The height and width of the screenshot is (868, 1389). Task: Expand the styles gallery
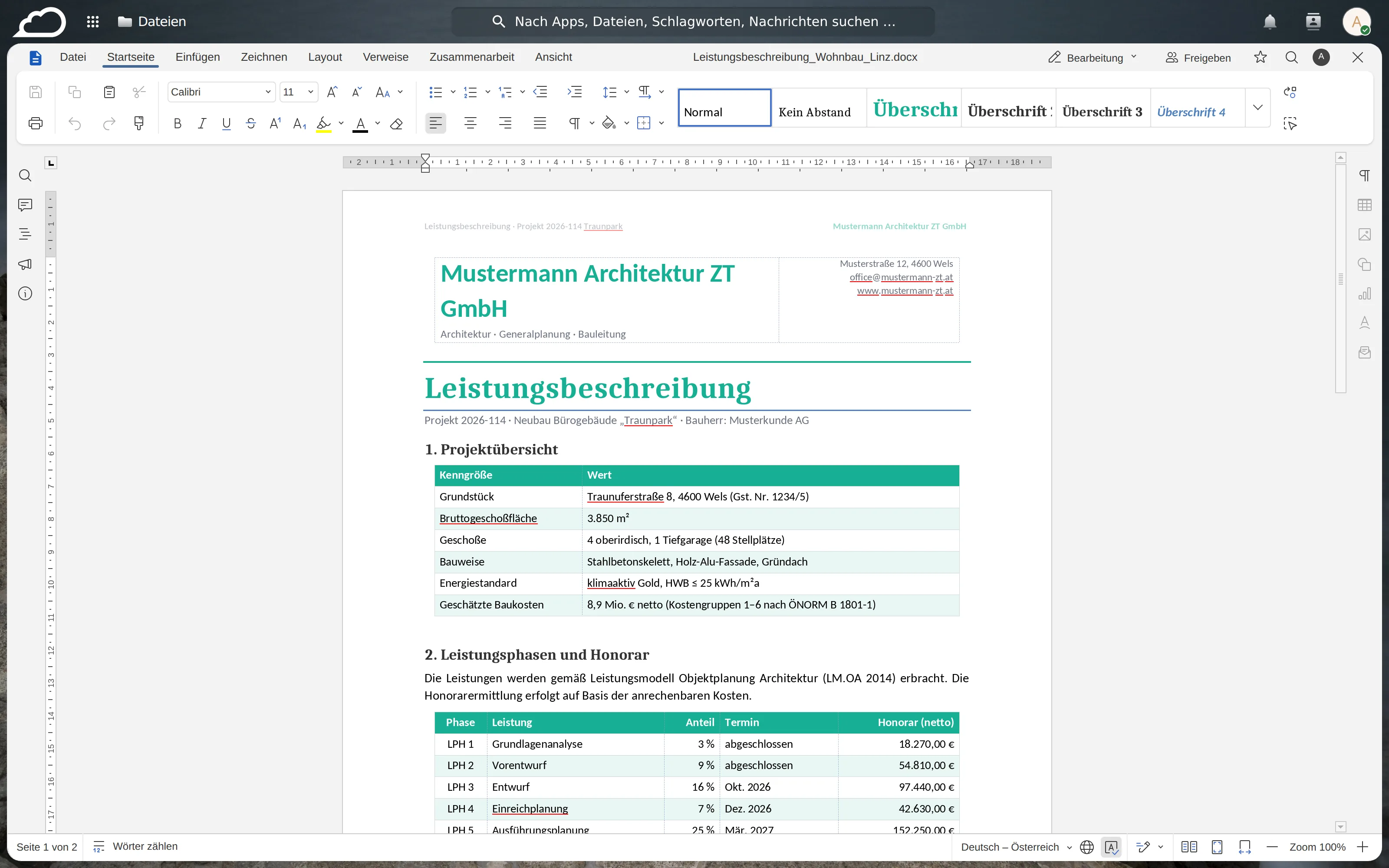point(1257,107)
